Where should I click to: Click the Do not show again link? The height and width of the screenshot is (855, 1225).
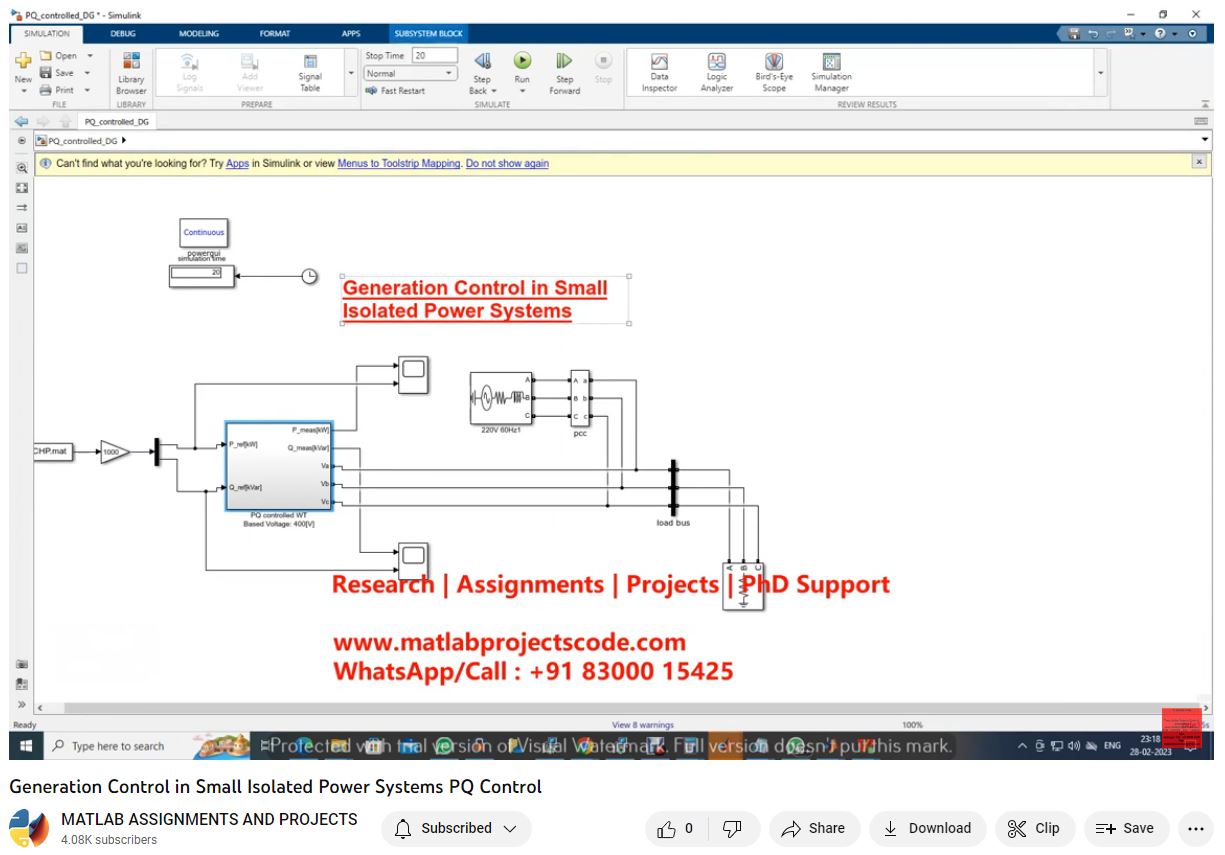507,164
